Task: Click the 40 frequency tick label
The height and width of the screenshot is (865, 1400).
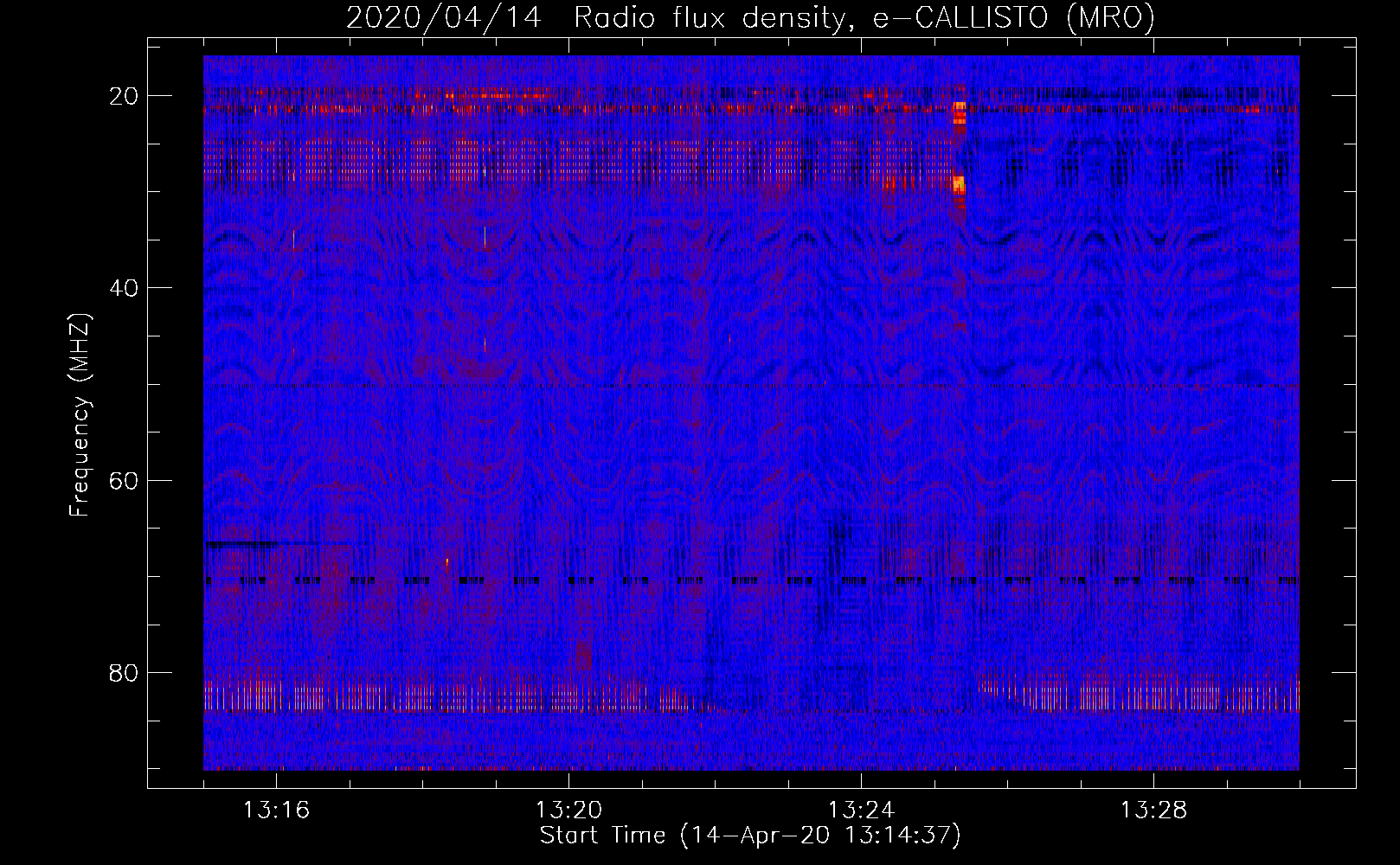Action: (x=125, y=288)
